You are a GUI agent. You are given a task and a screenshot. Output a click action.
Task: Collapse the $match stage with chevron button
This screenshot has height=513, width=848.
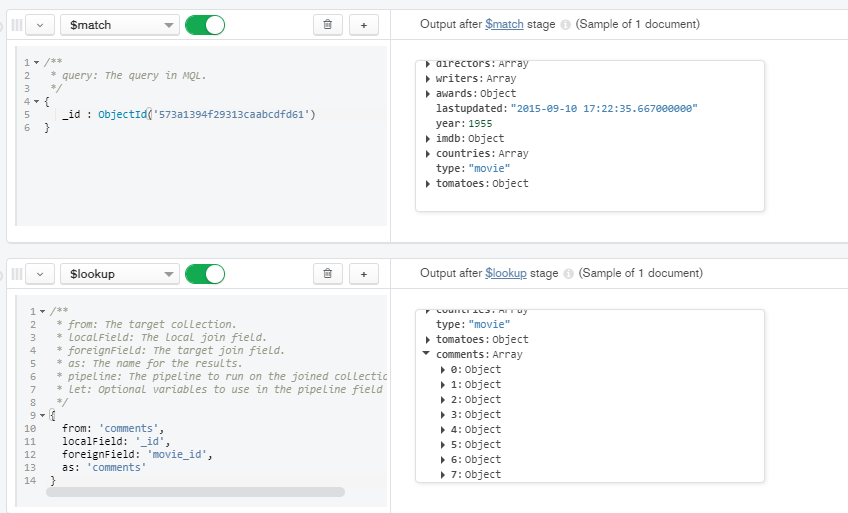[40, 24]
